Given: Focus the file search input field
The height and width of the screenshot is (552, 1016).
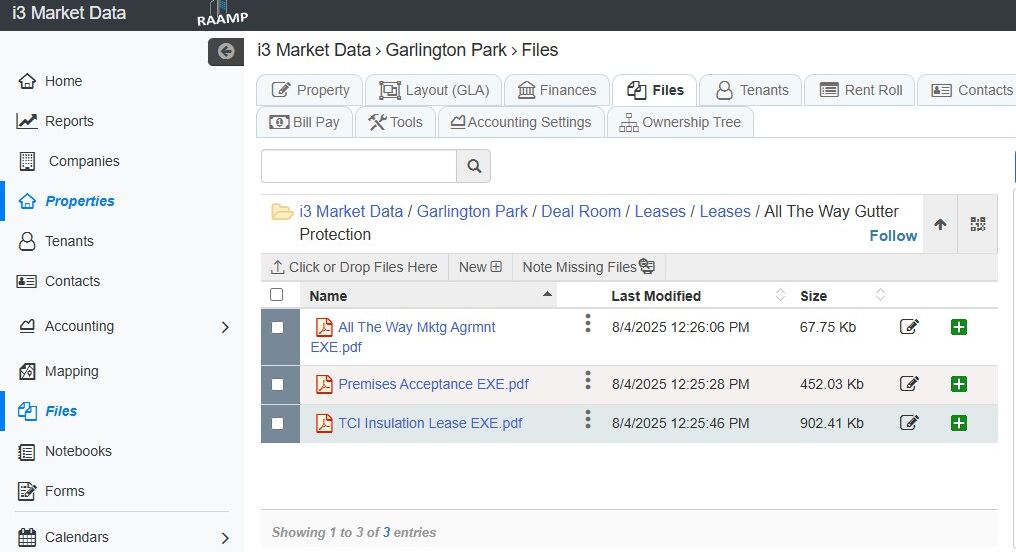Looking at the screenshot, I should coord(359,166).
